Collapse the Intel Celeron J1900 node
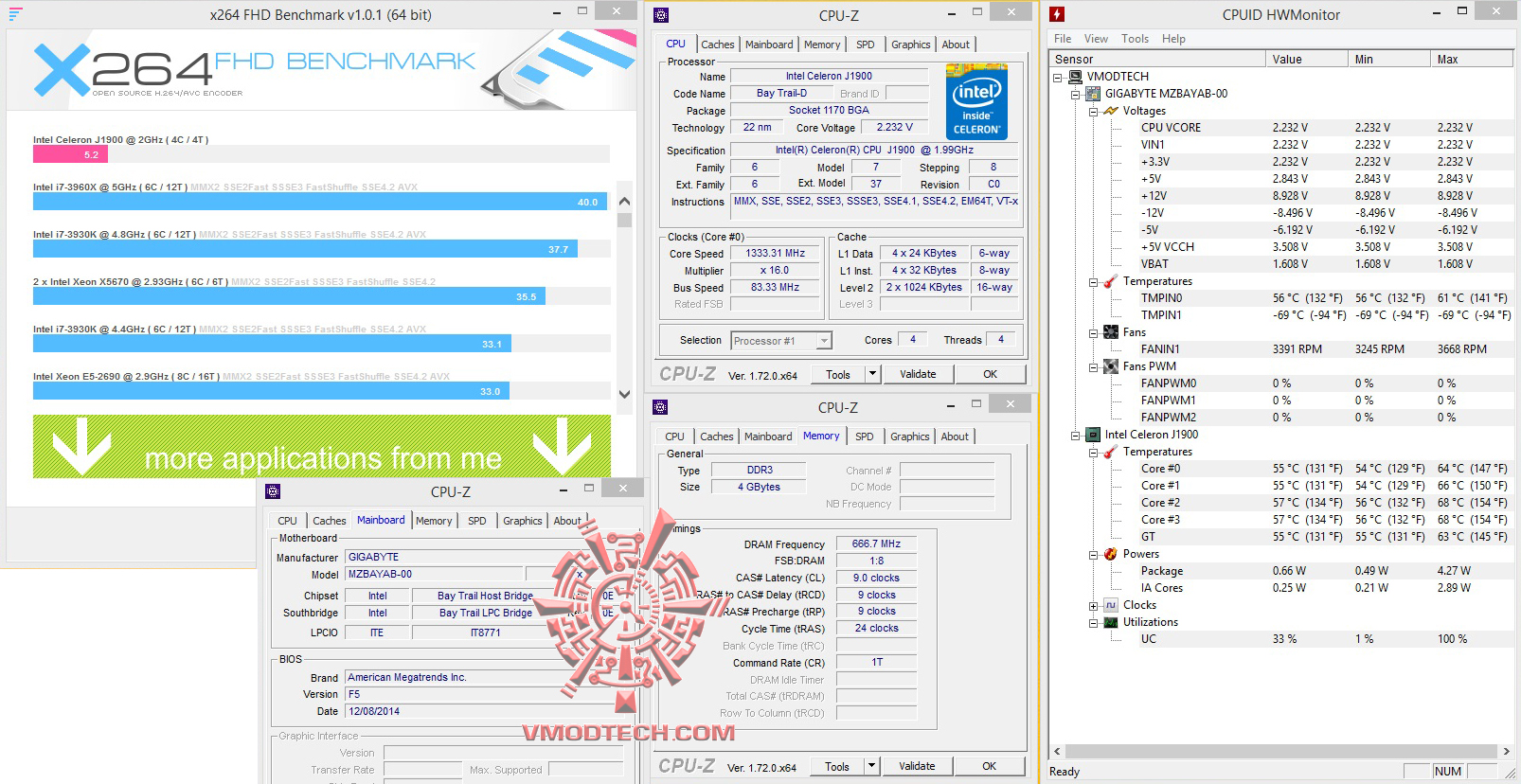Viewport: 1521px width, 784px height. (1076, 436)
